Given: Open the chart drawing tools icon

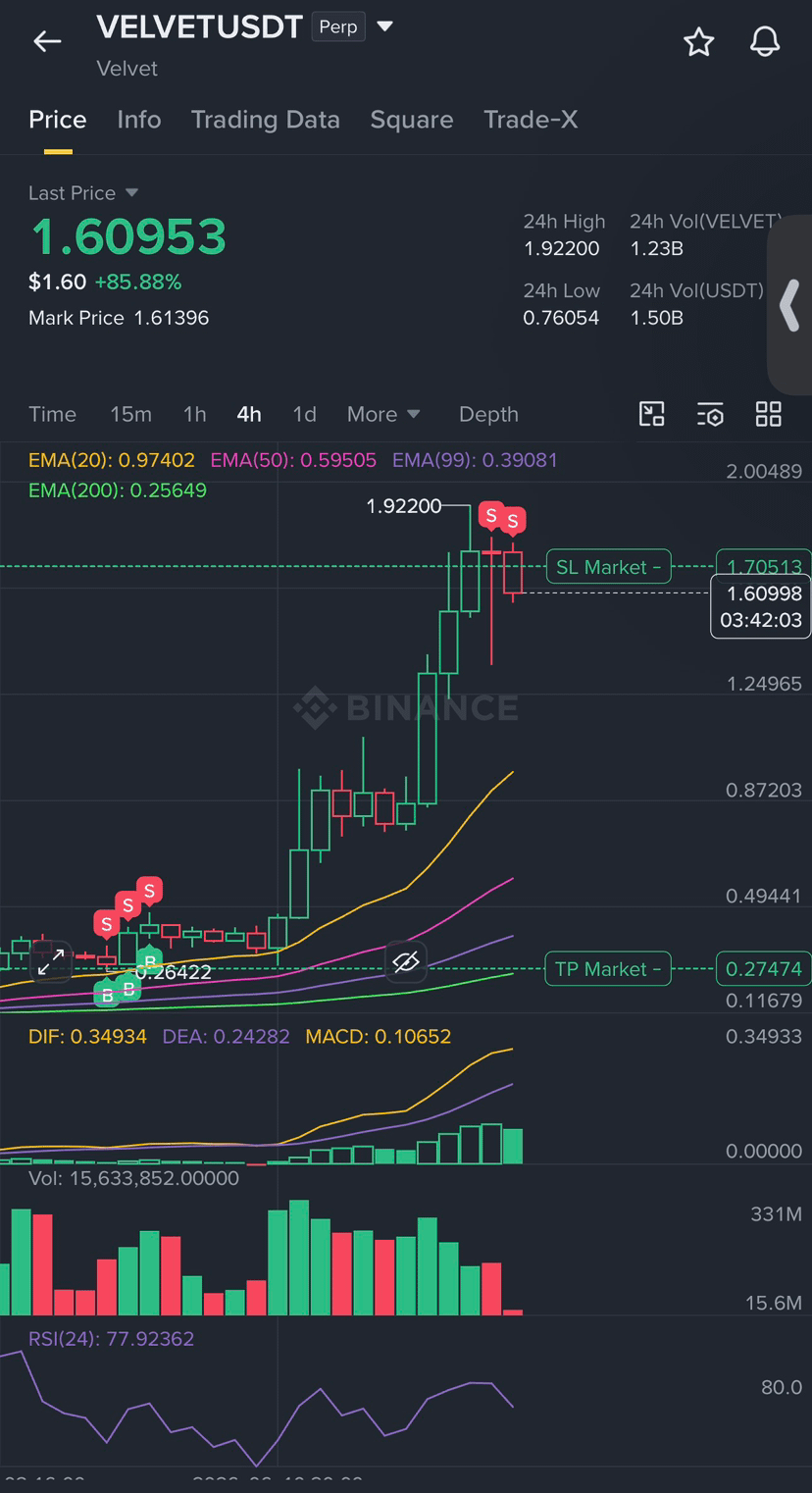Looking at the screenshot, I should [652, 414].
